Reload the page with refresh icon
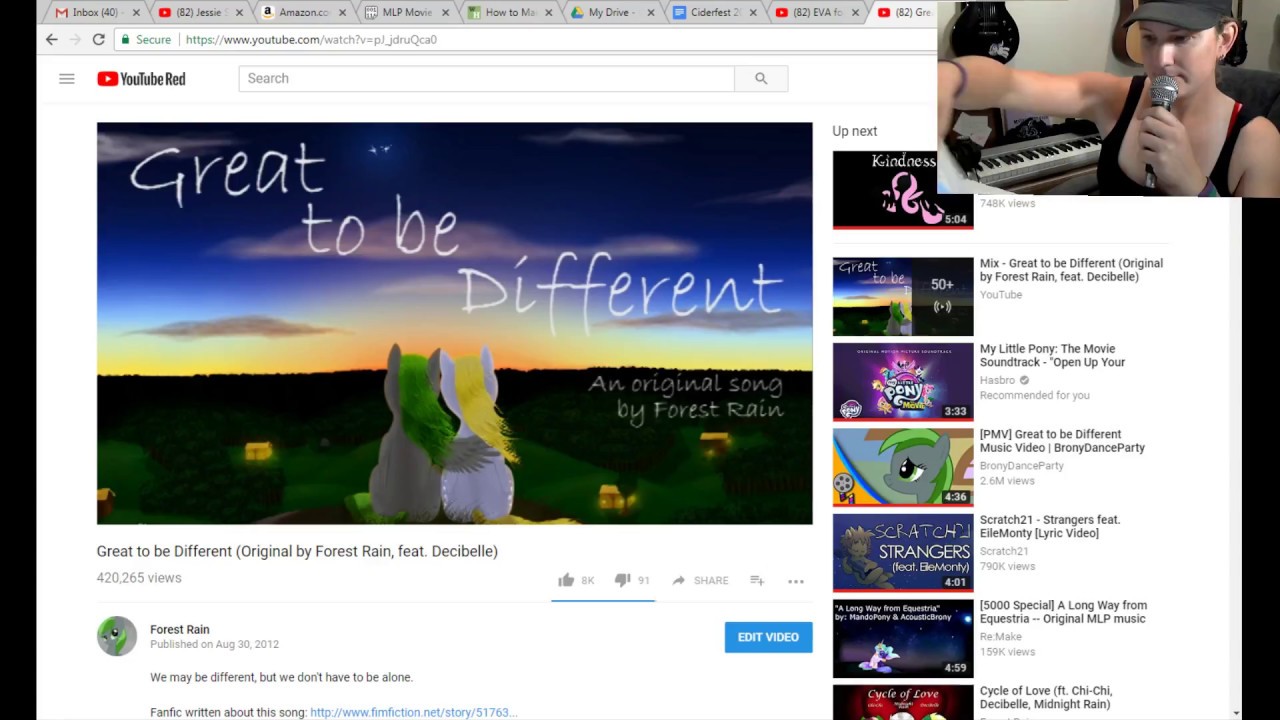Screen dimensions: 1280x720 tap(98, 39)
